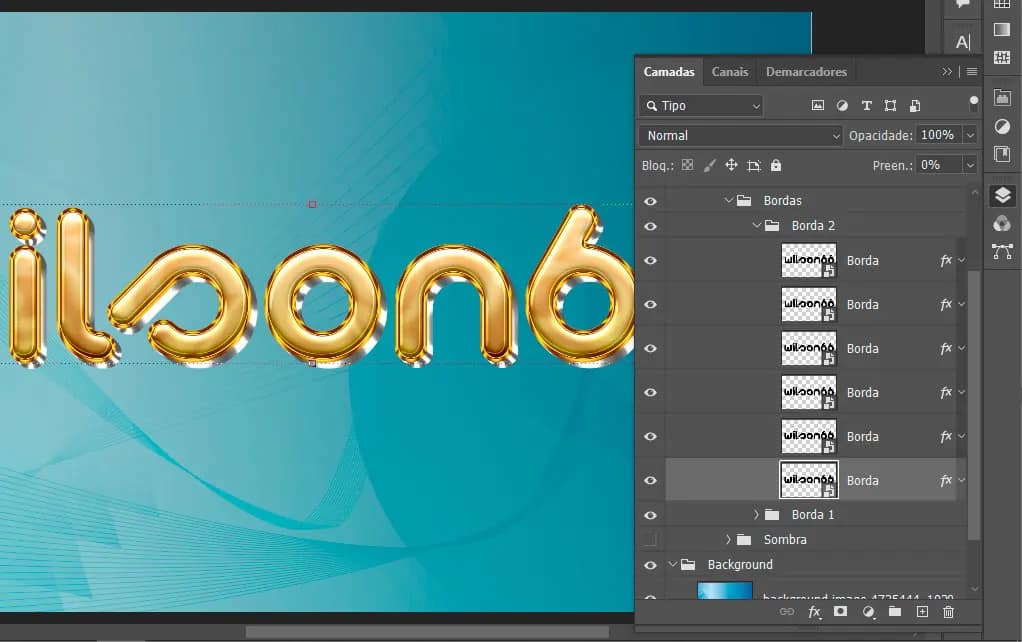Viewport: 1022px width, 642px height.
Task: Enable lock transparent pixels
Action: [686, 164]
